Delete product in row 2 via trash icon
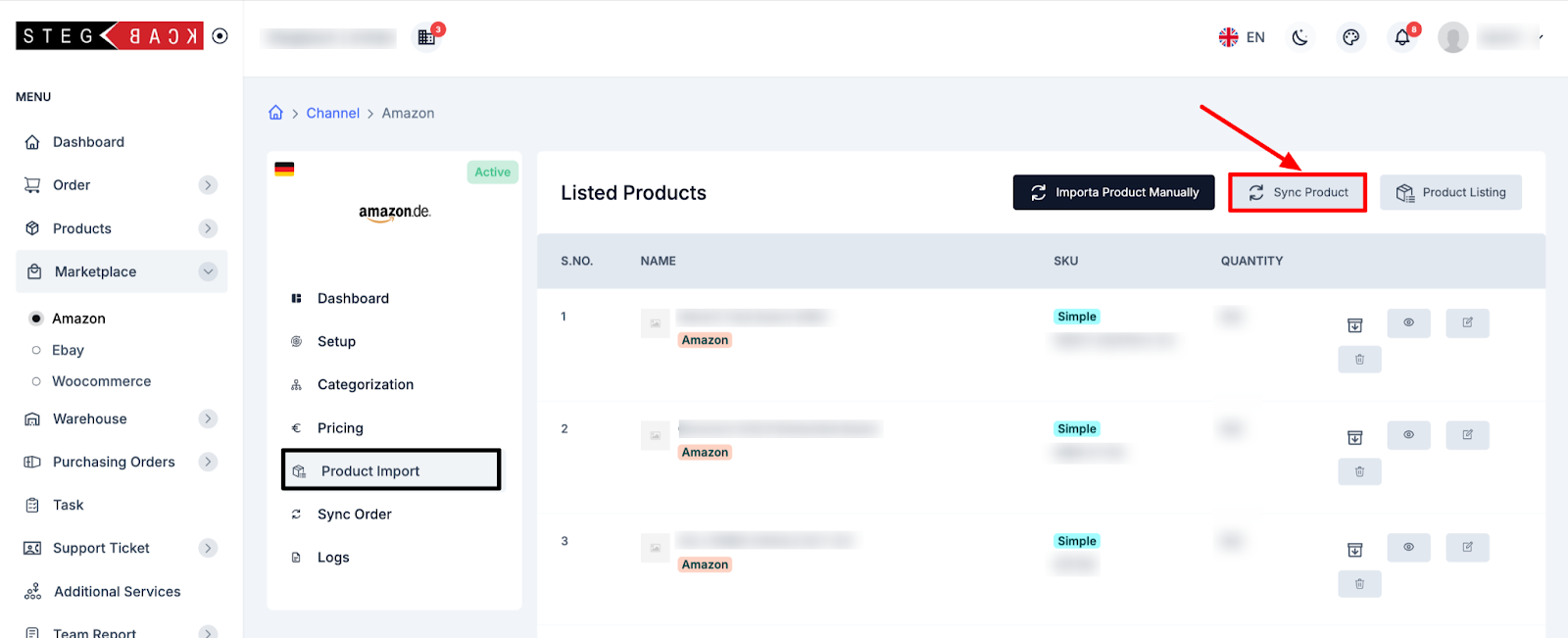This screenshot has width=1568, height=638. (1359, 471)
